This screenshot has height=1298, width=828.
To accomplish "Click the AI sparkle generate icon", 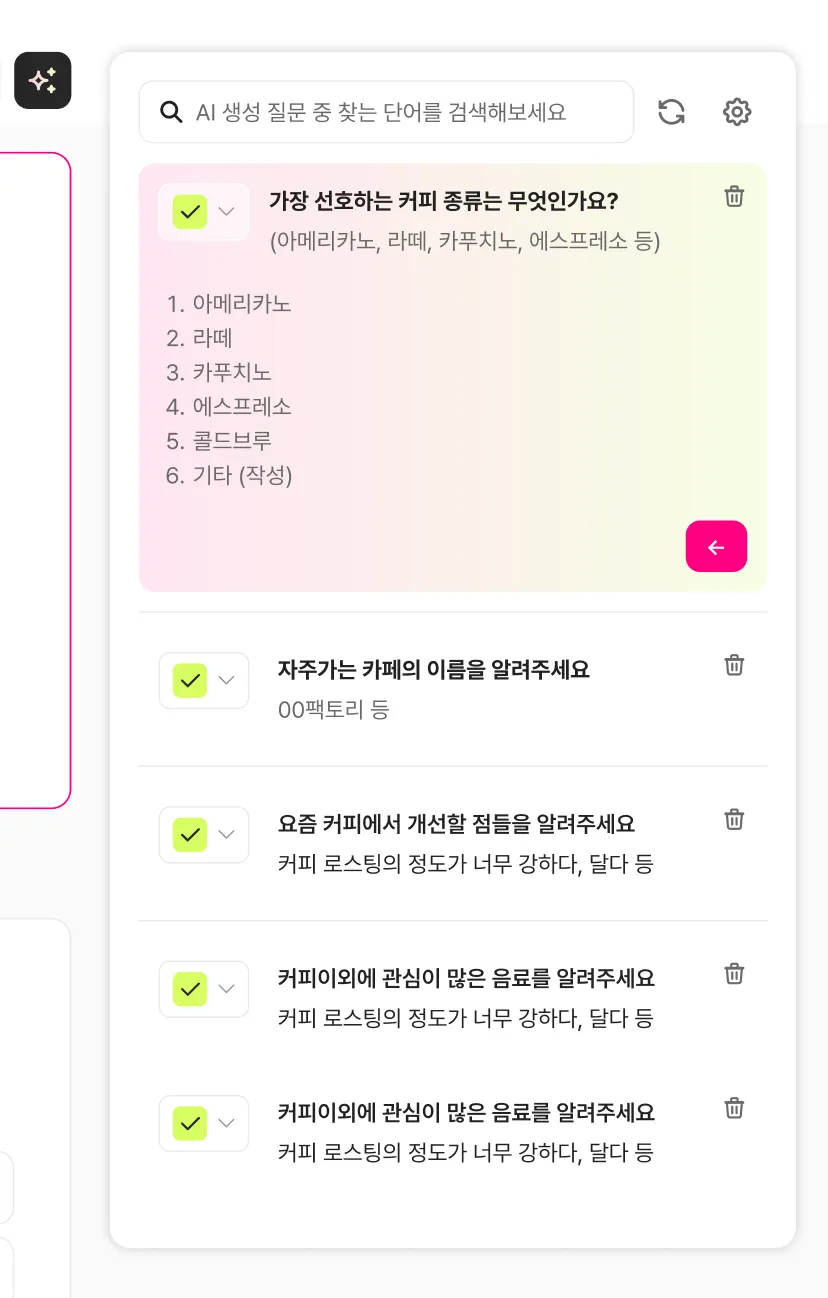I will click(43, 80).
